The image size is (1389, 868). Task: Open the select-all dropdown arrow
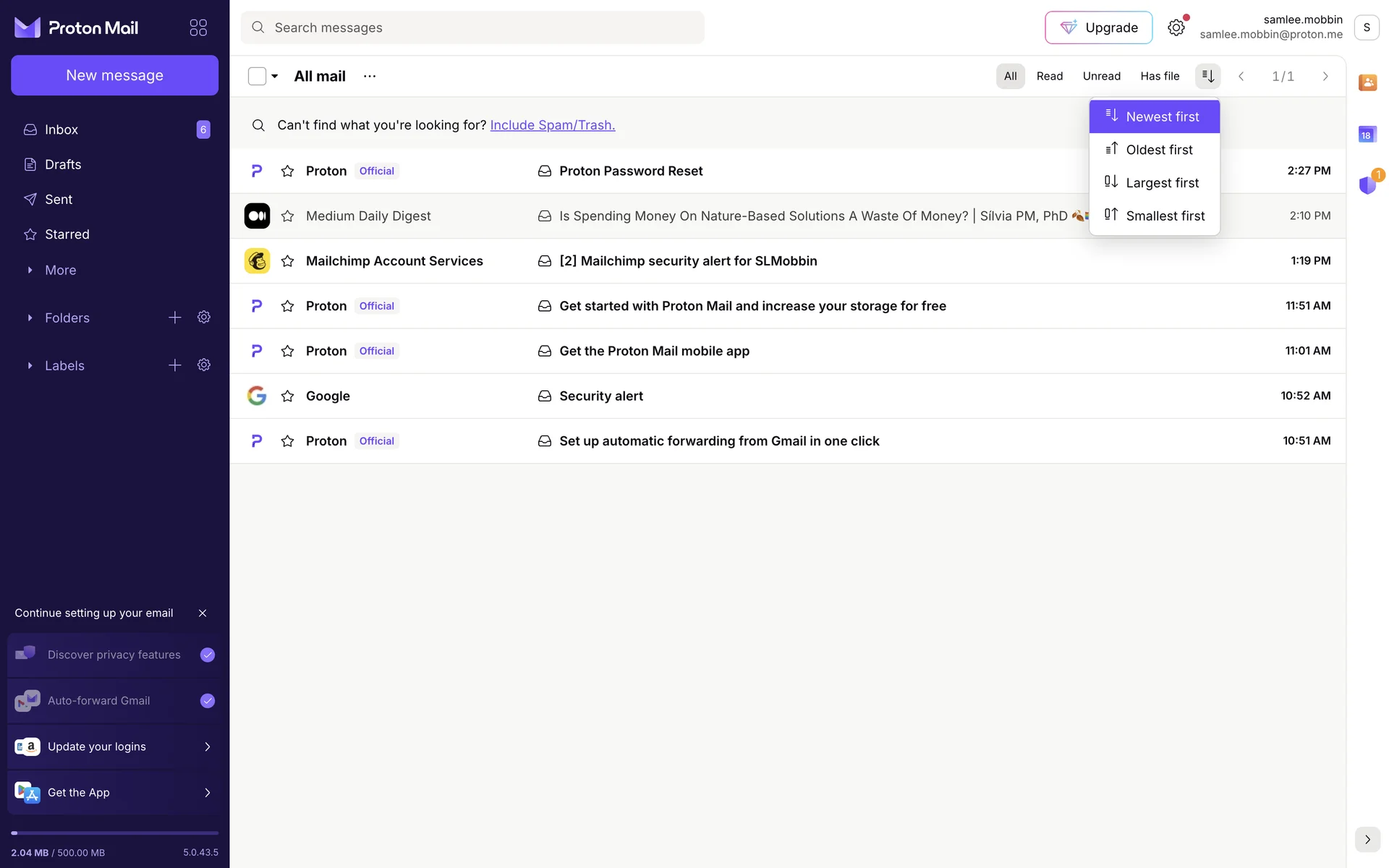pos(275,76)
